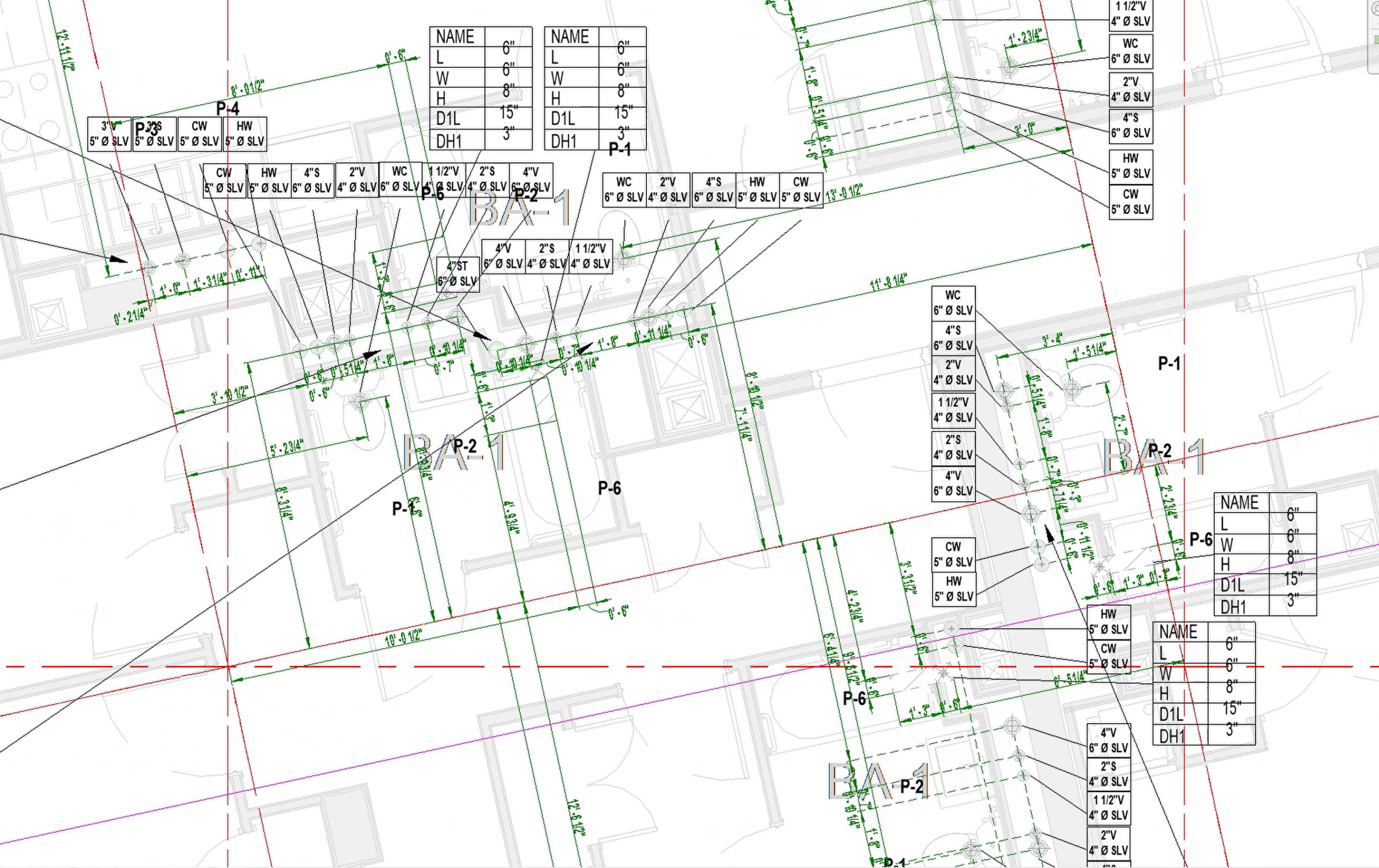
Task: Select the P-4 fixture label
Action: (227, 108)
